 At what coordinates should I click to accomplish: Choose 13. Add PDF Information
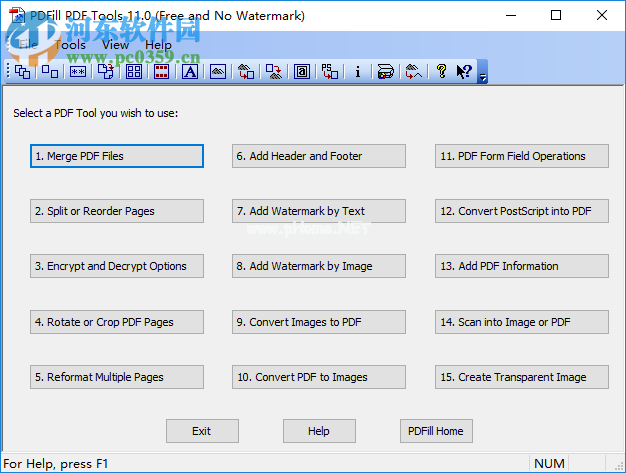tap(522, 266)
